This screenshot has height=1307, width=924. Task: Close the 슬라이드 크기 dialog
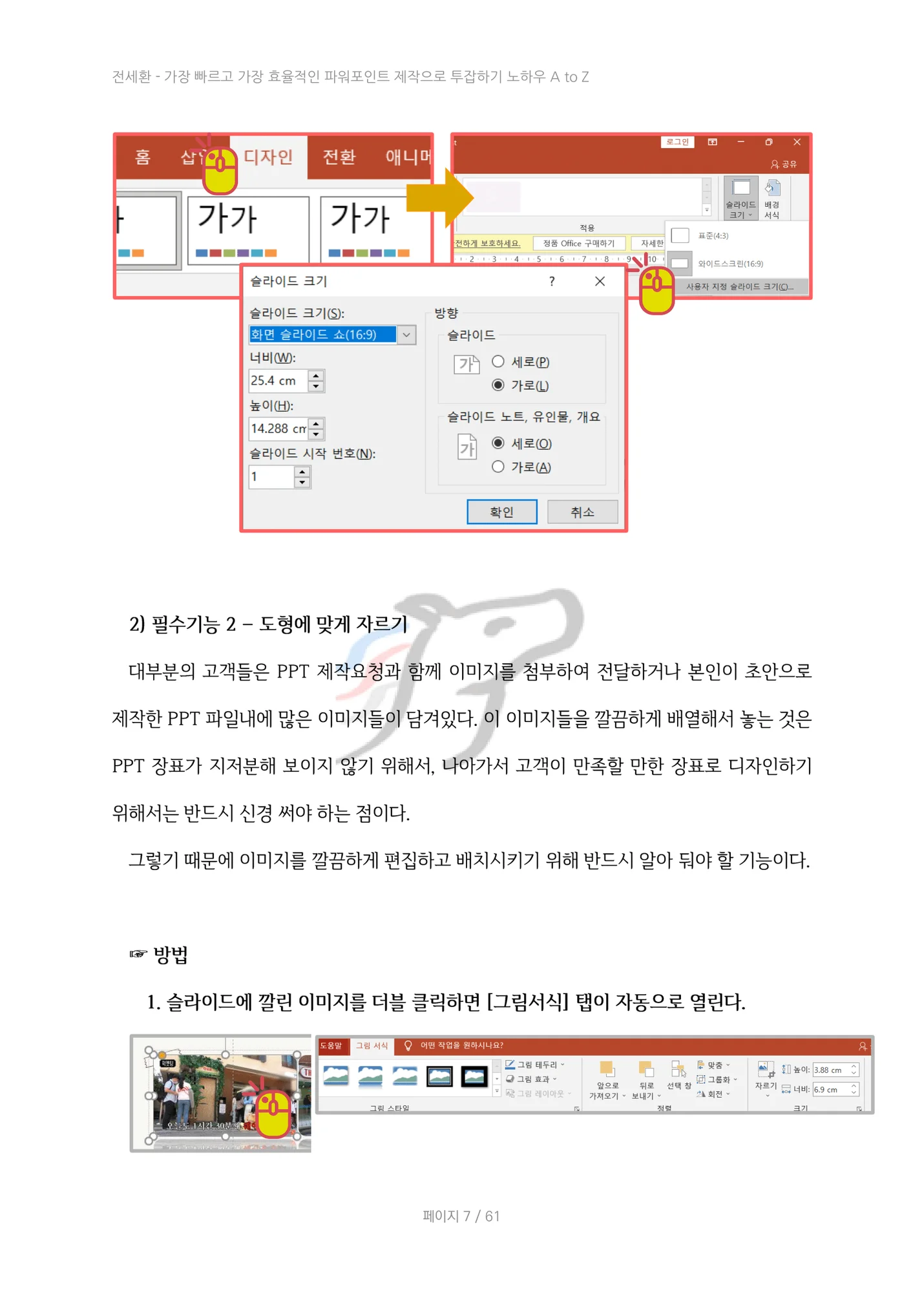pyautogui.click(x=599, y=281)
